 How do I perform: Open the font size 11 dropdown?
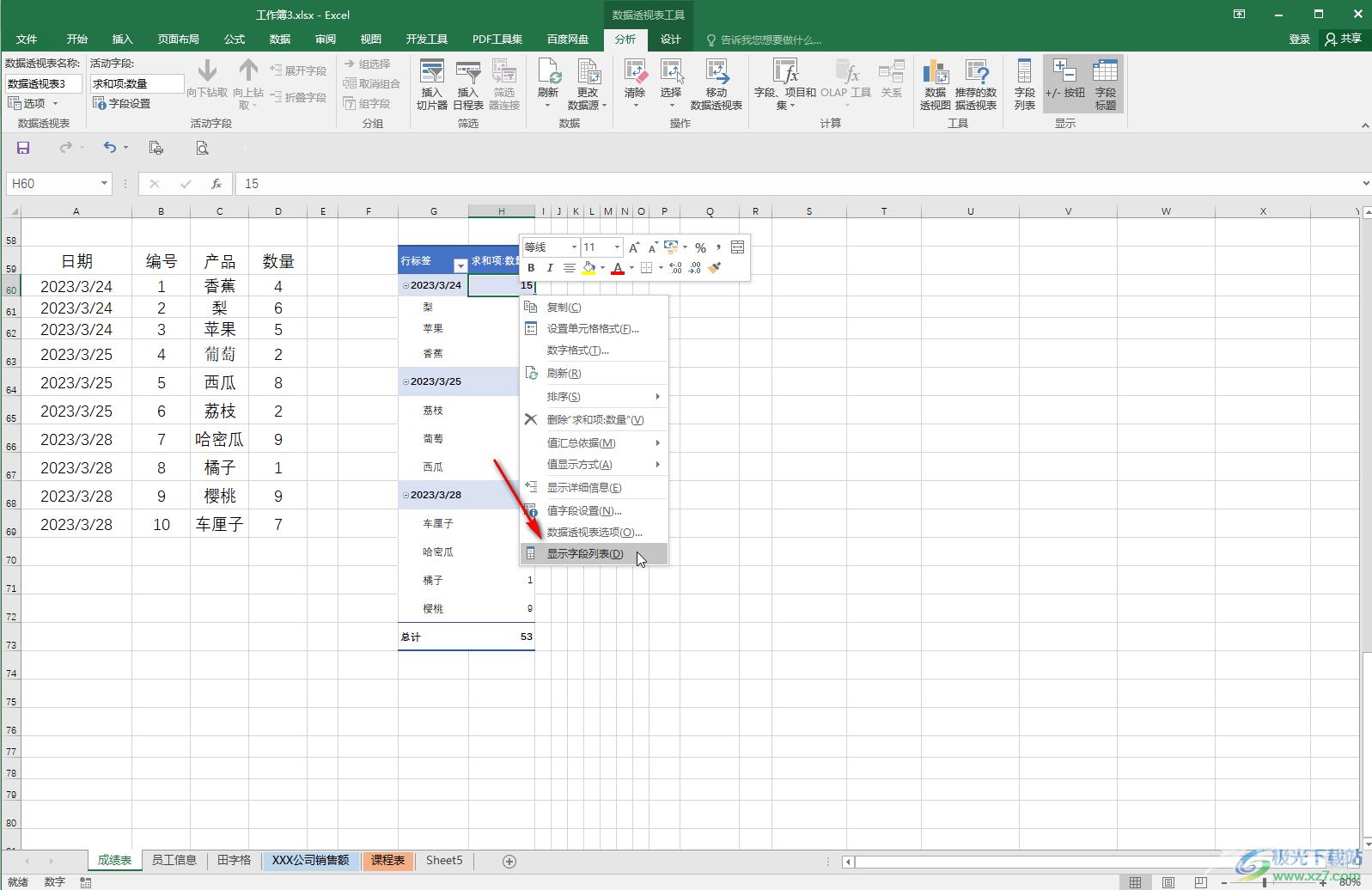[x=617, y=247]
